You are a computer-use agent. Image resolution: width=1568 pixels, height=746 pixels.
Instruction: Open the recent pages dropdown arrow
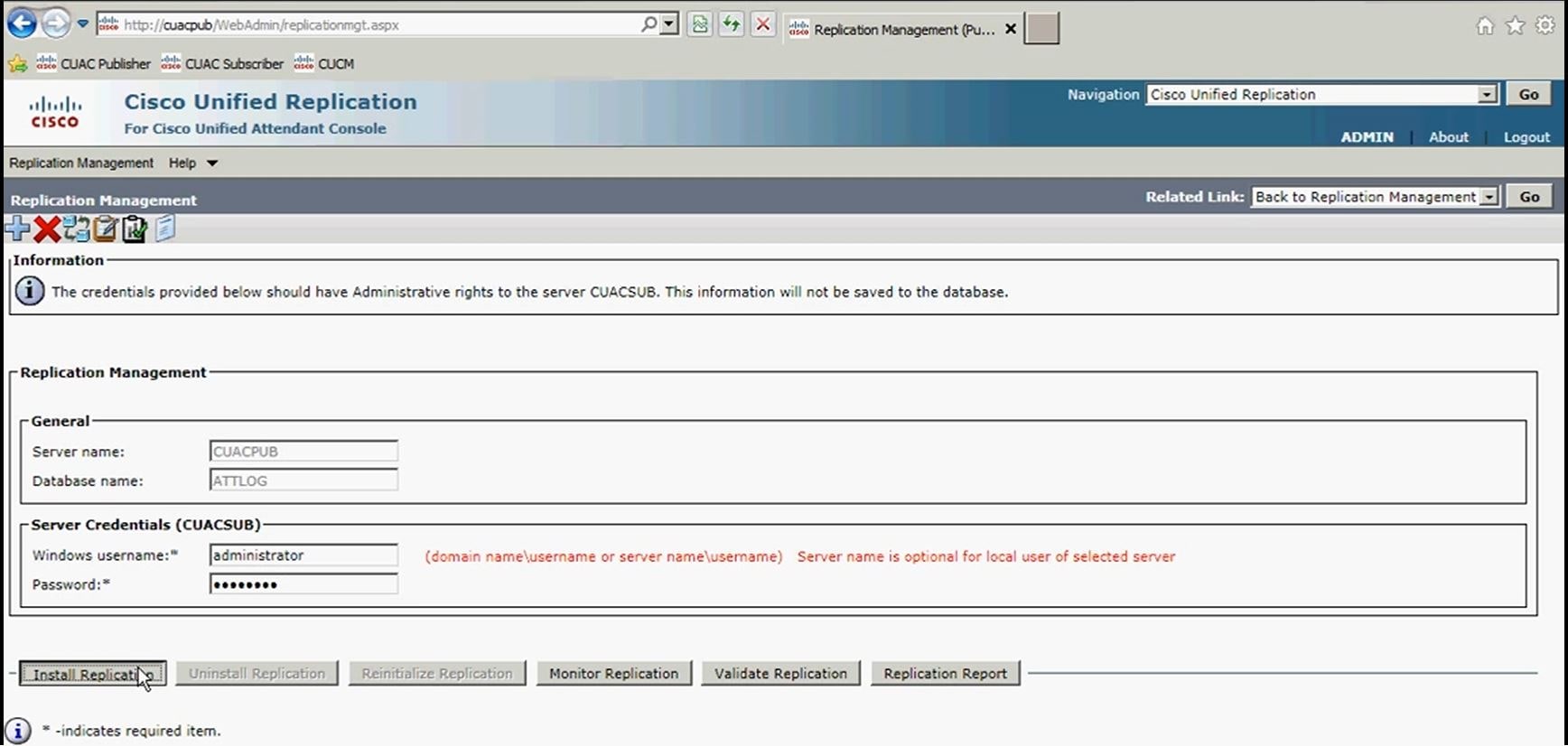82,24
